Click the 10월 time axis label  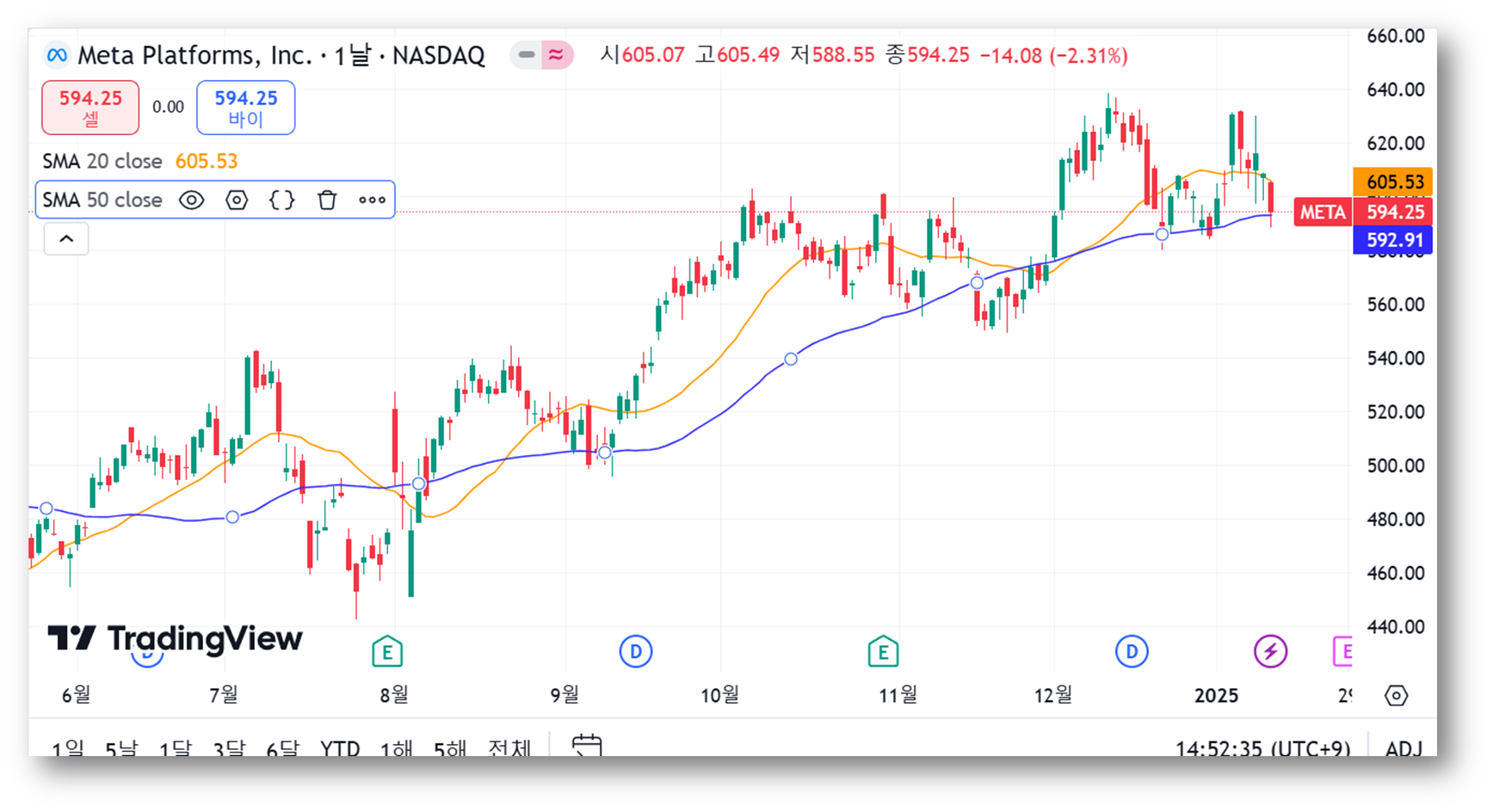719,695
